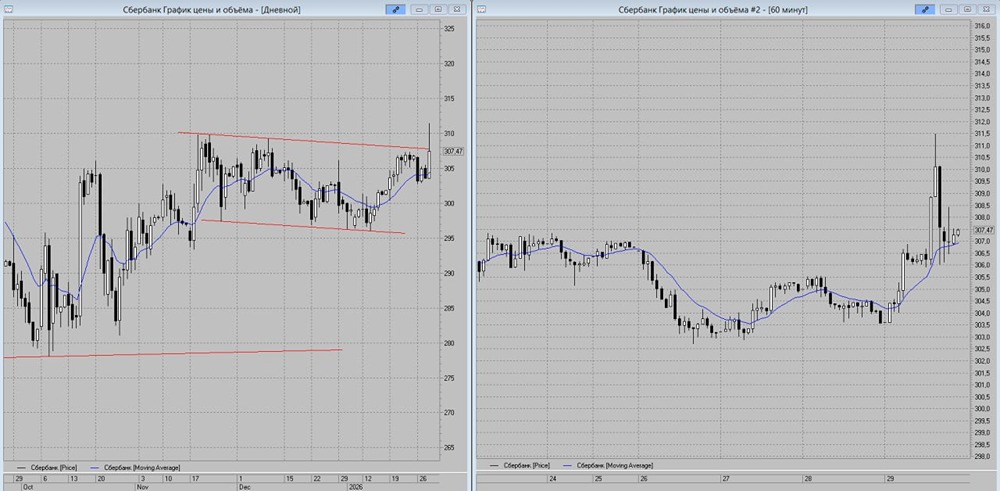Click the 325 value on the daily price axis
The height and width of the screenshot is (491, 1000).
450,29
